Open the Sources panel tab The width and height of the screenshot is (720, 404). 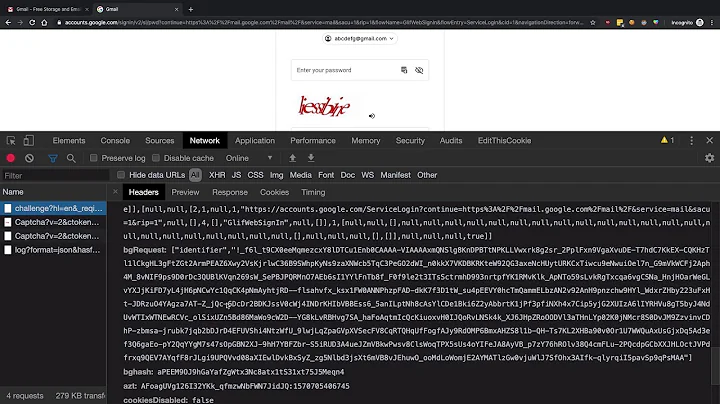[x=159, y=140]
